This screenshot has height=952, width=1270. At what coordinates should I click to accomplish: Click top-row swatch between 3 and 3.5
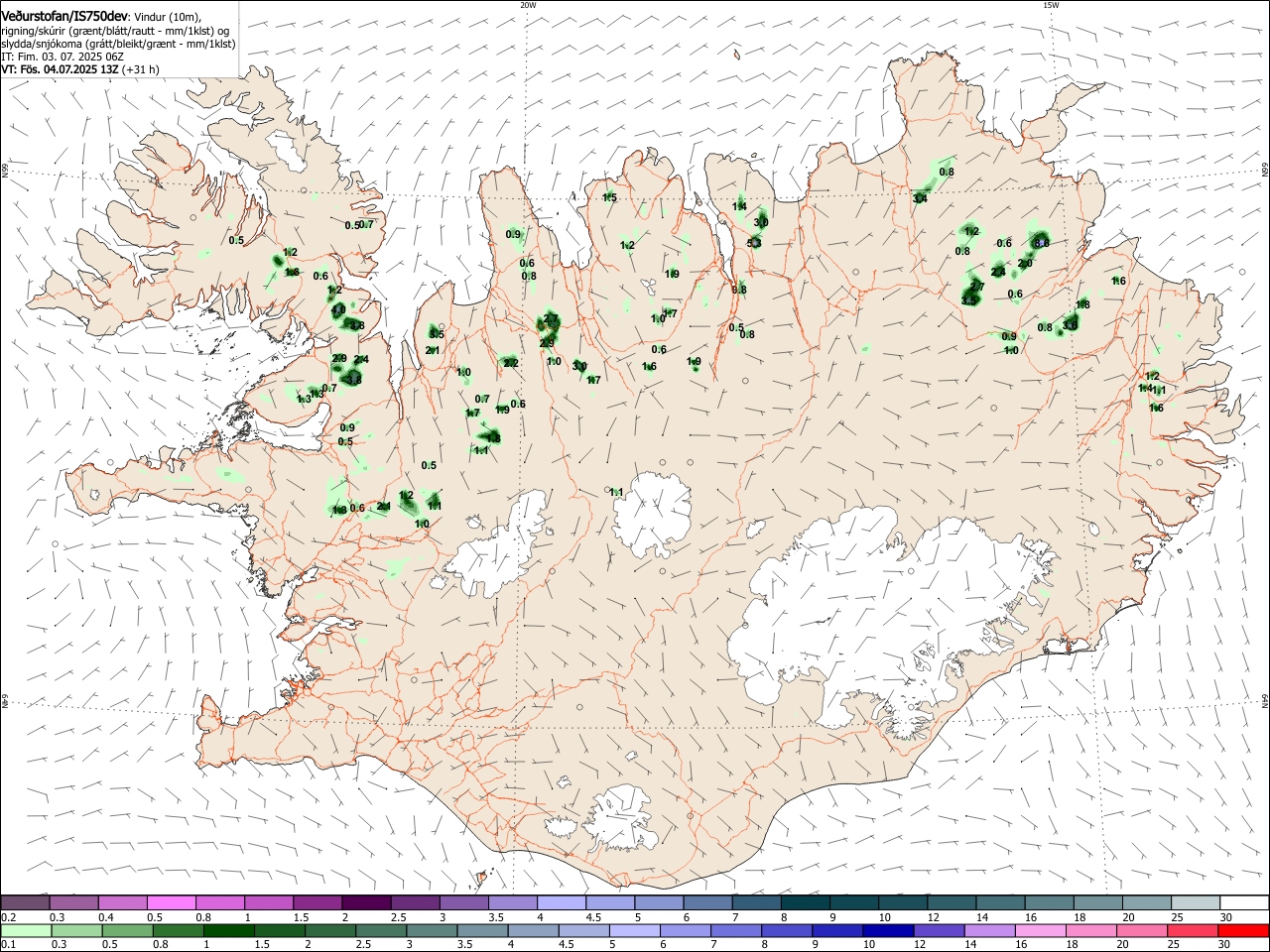[x=463, y=903]
